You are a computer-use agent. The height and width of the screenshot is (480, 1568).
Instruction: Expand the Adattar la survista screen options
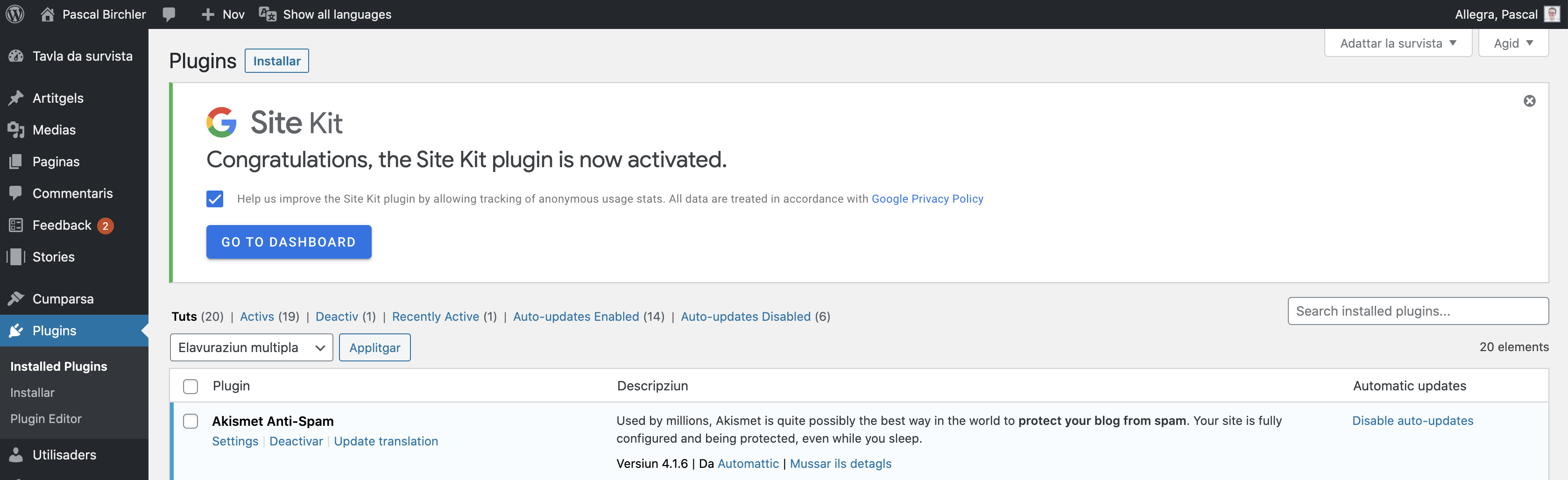point(1398,43)
